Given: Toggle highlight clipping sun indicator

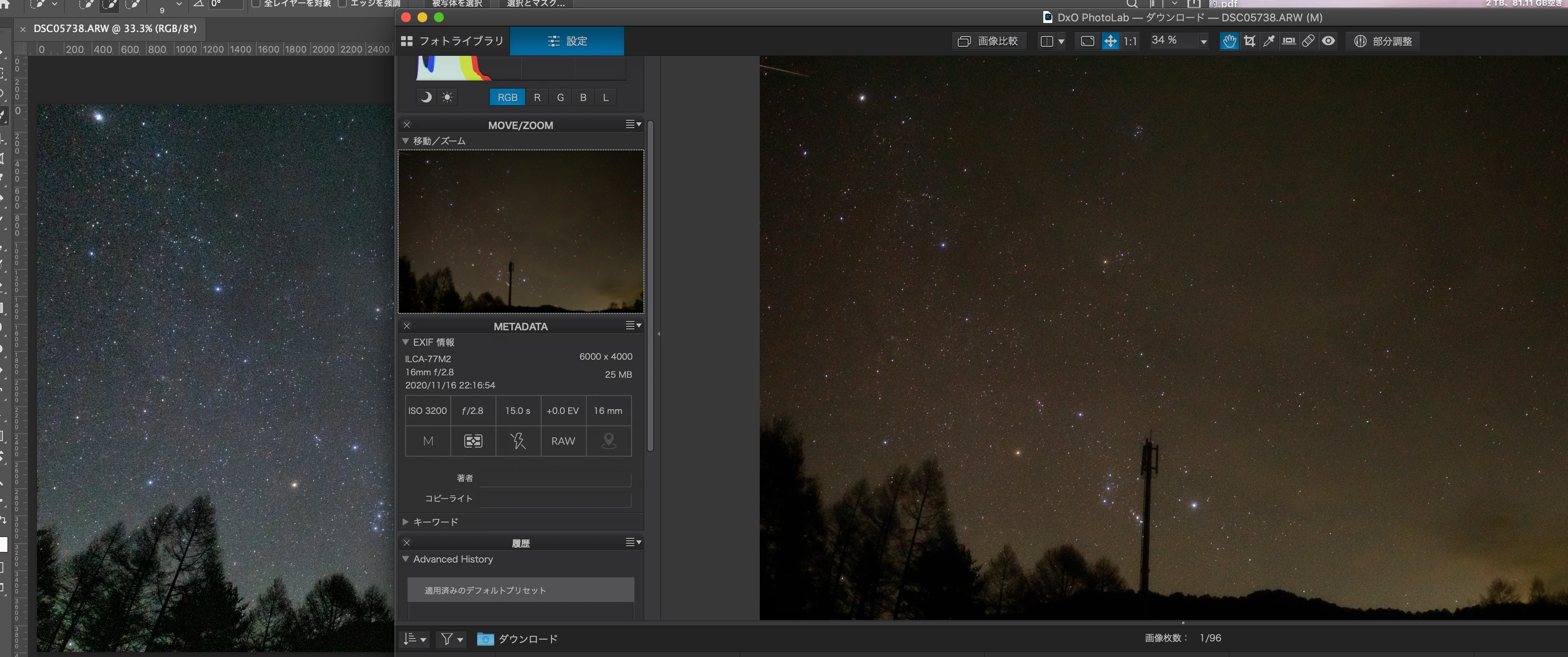Looking at the screenshot, I should pyautogui.click(x=447, y=97).
